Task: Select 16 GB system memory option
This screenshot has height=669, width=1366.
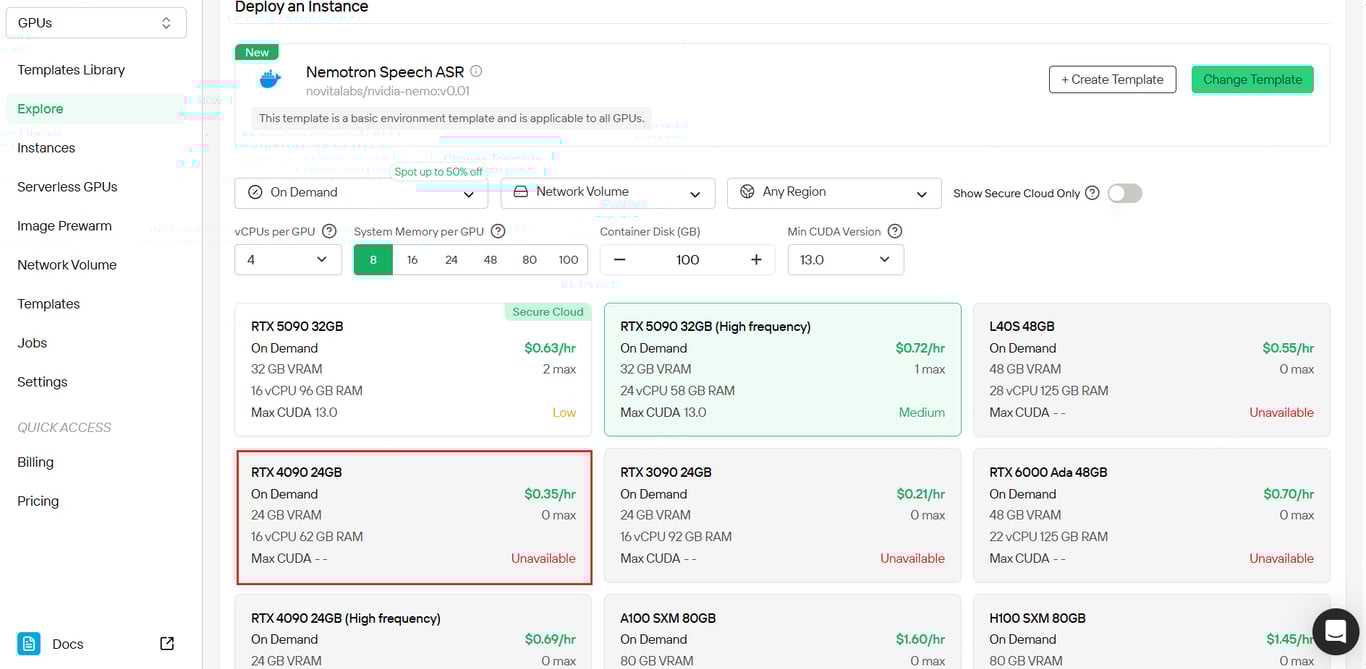Action: pyautogui.click(x=412, y=260)
